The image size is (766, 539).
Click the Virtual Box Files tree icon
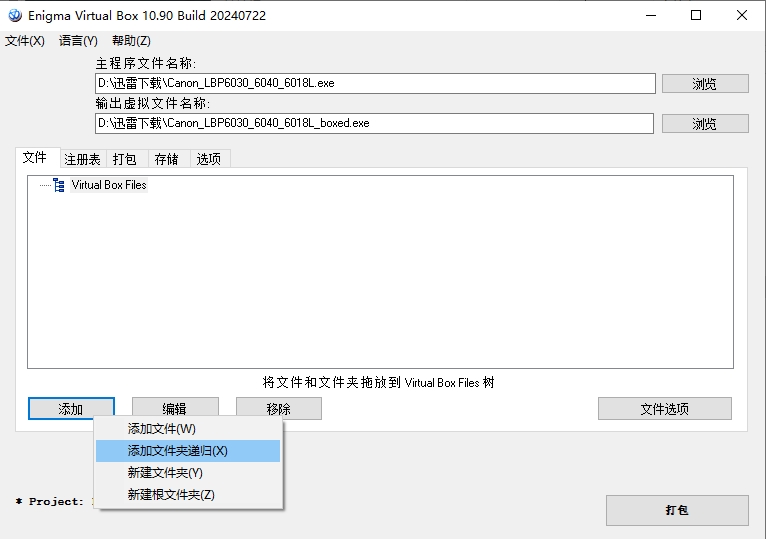59,185
